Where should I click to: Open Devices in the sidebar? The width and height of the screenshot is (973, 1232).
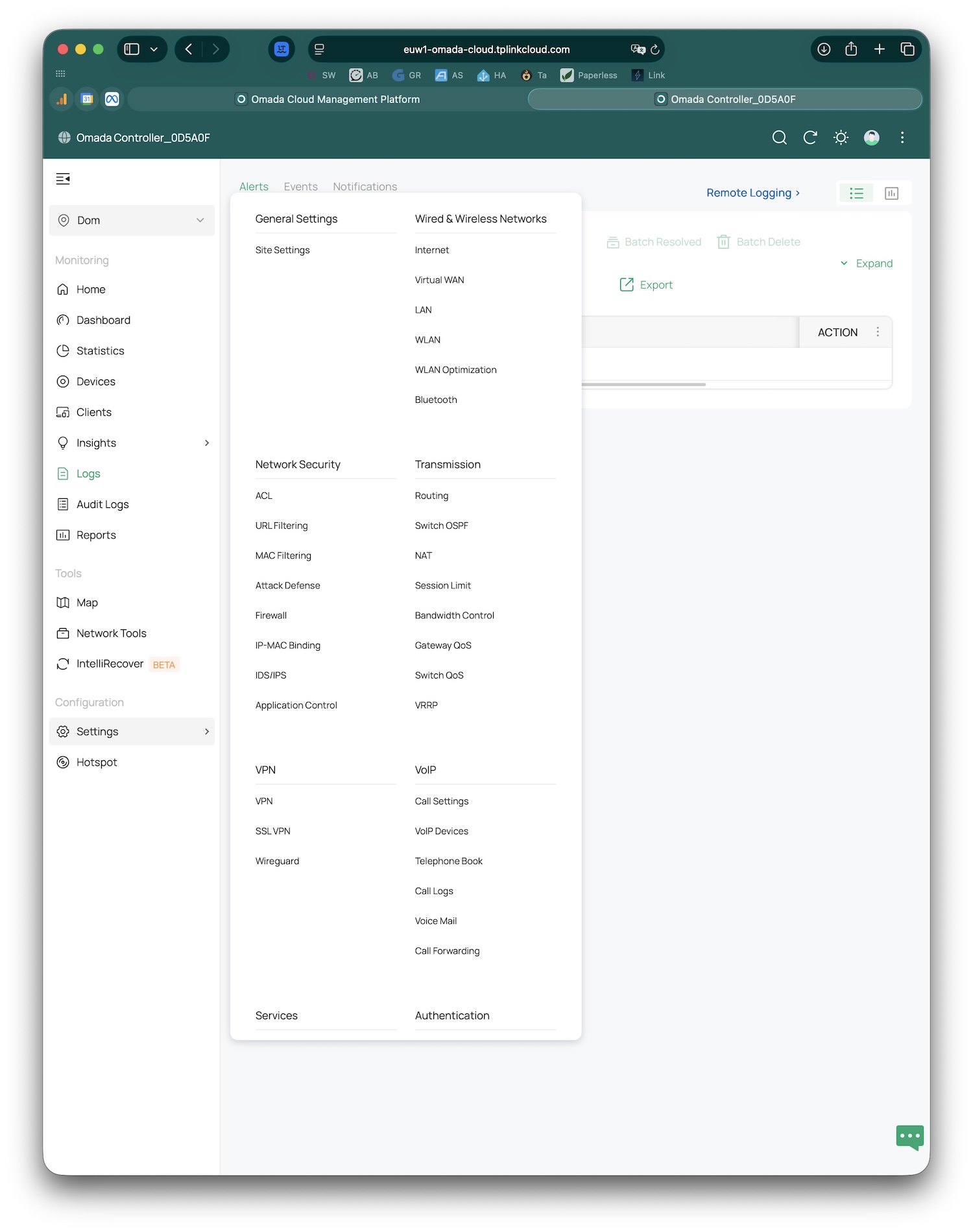[x=95, y=381]
